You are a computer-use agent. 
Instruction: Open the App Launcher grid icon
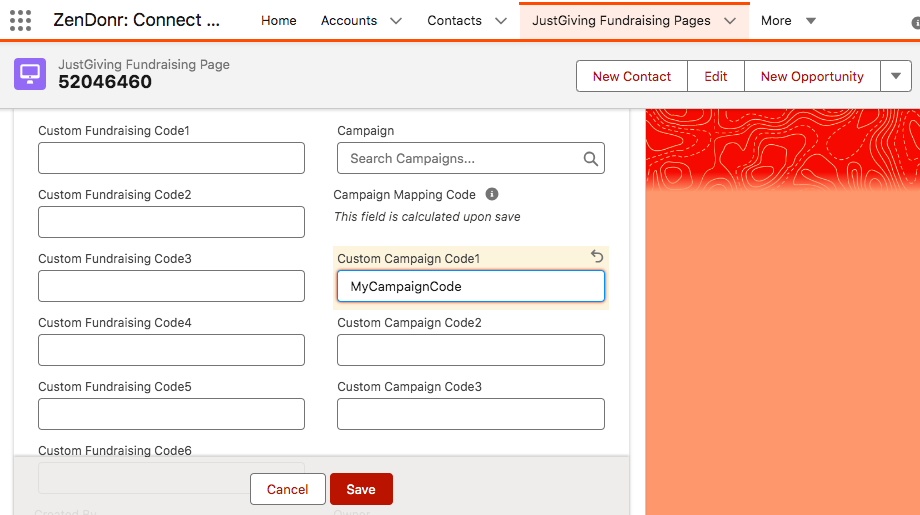coord(20,20)
